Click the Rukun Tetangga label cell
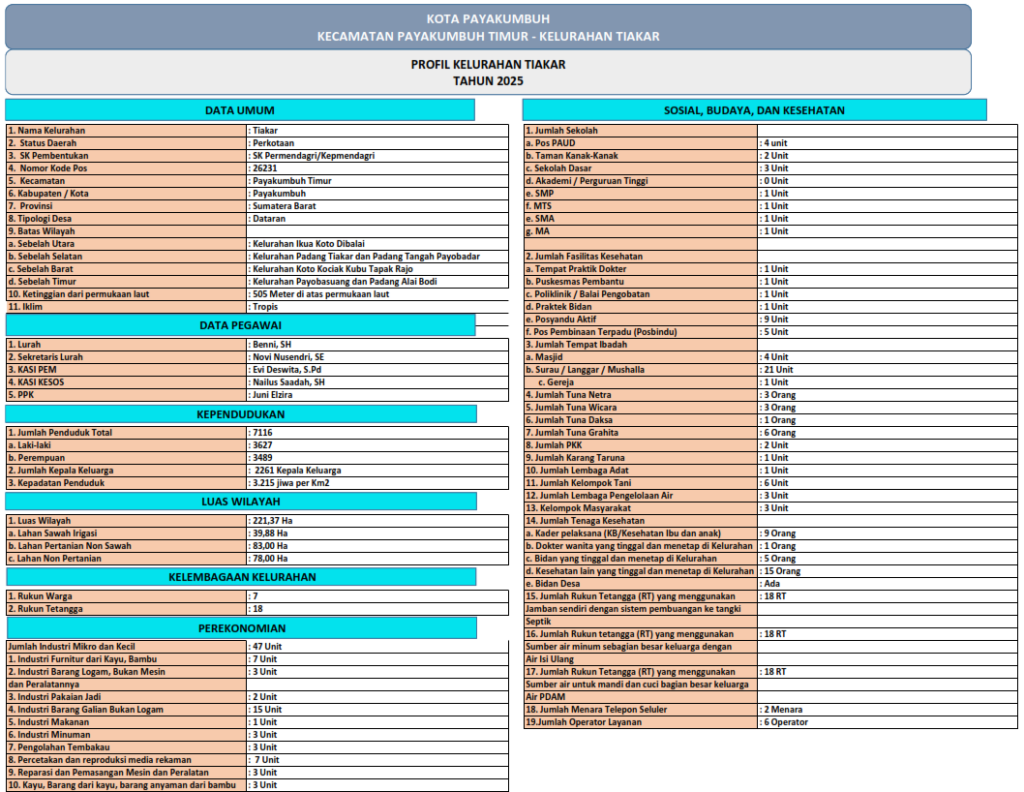Viewport: 1024px width, 792px height. click(x=126, y=609)
